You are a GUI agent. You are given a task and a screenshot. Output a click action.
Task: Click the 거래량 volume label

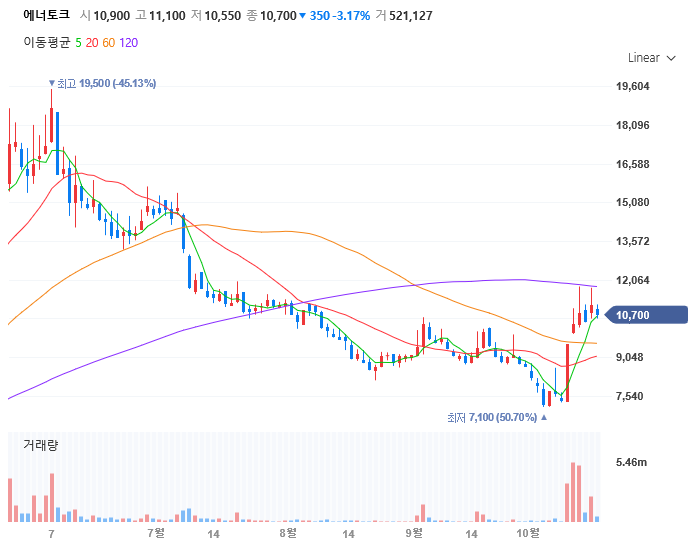pyautogui.click(x=40, y=445)
